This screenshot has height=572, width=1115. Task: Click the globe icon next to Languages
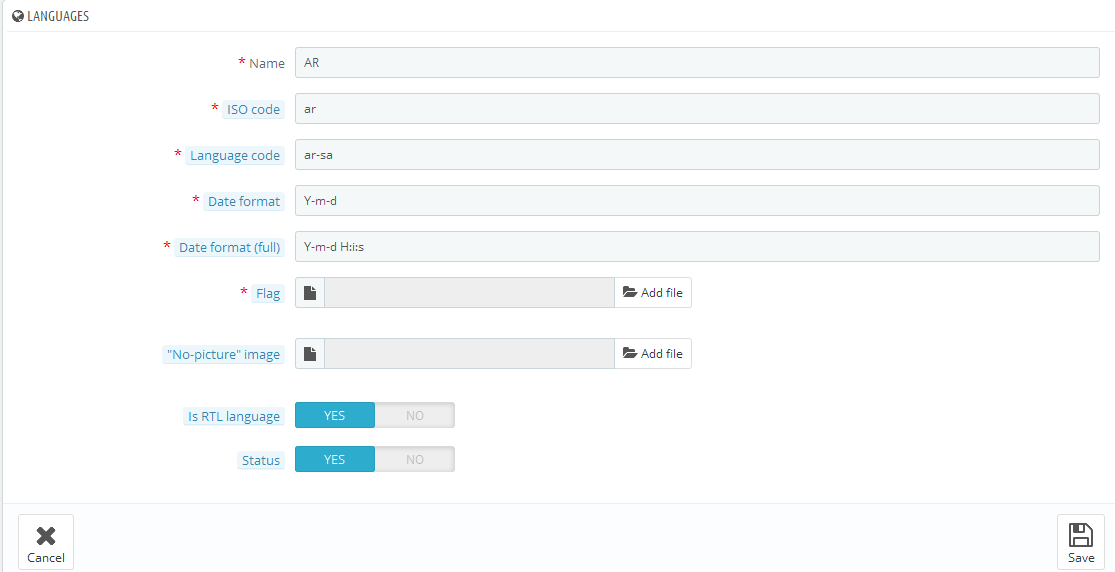pyautogui.click(x=18, y=16)
